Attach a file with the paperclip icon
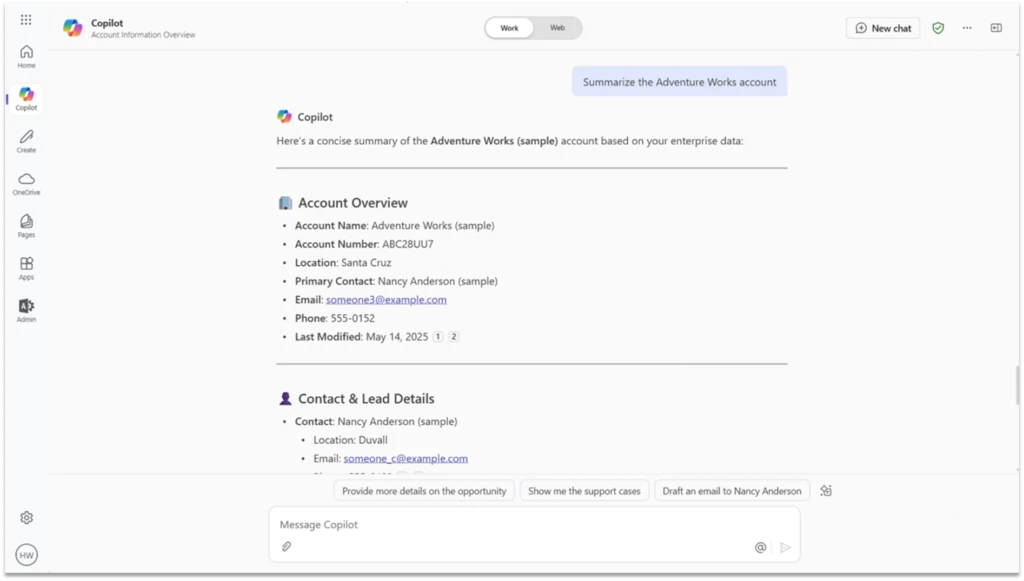The height and width of the screenshot is (581, 1024). (285, 548)
